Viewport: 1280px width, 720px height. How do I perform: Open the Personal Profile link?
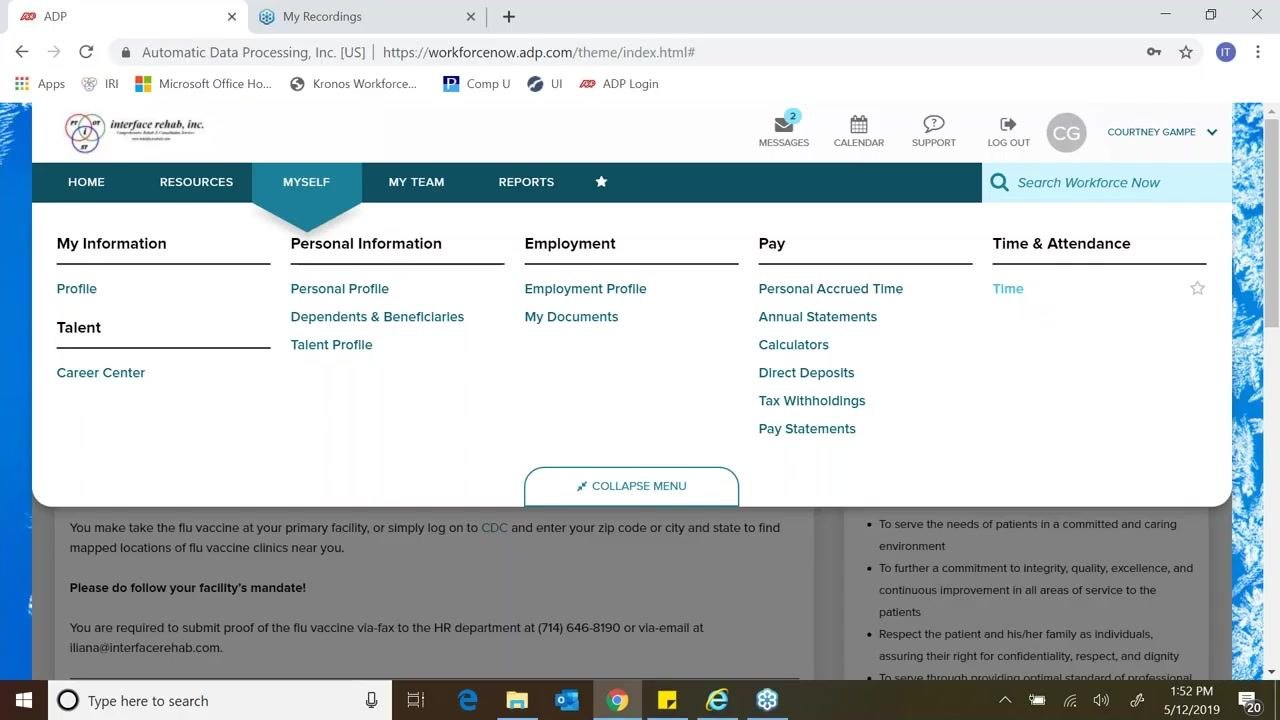(340, 288)
